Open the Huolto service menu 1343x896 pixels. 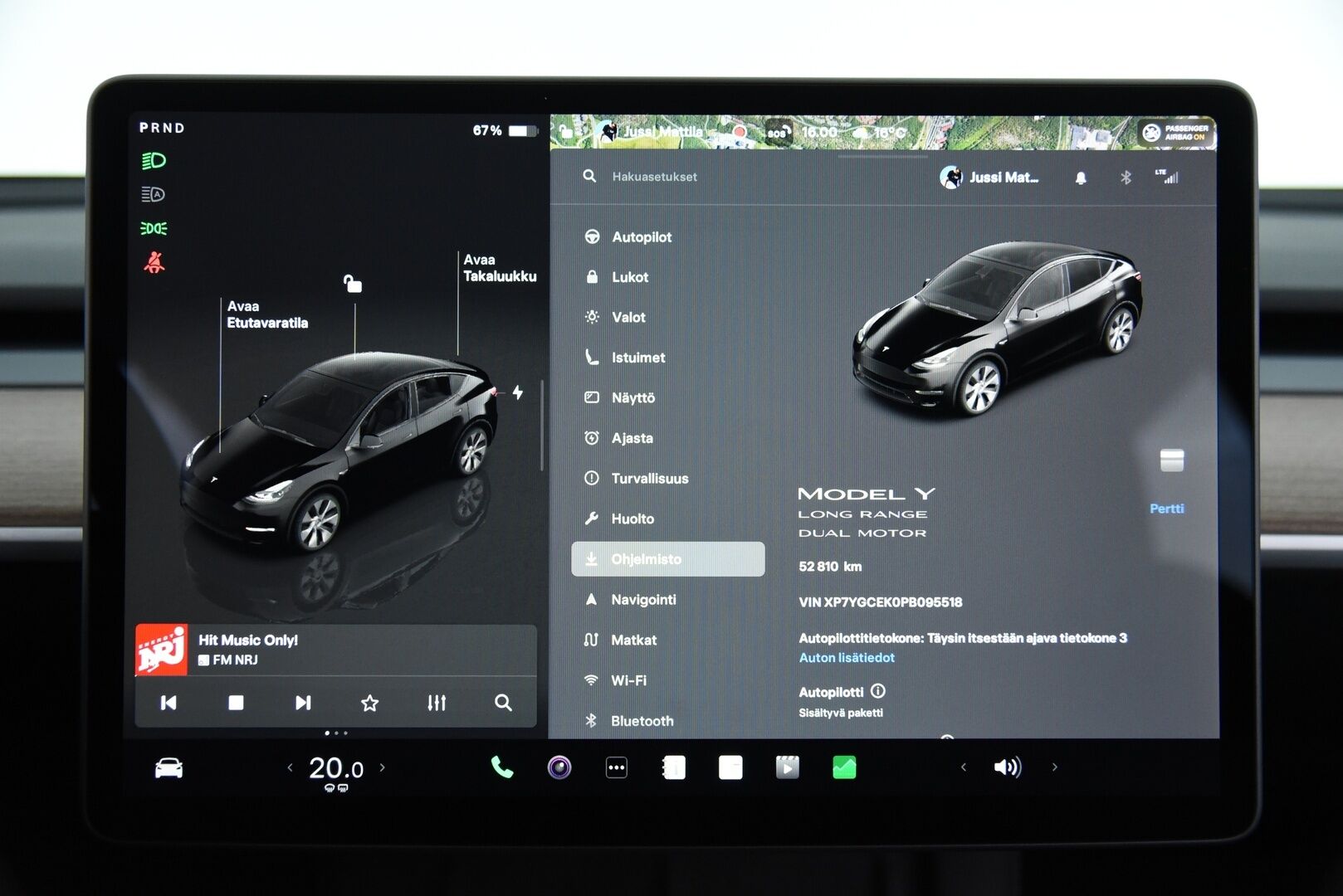tap(619, 519)
